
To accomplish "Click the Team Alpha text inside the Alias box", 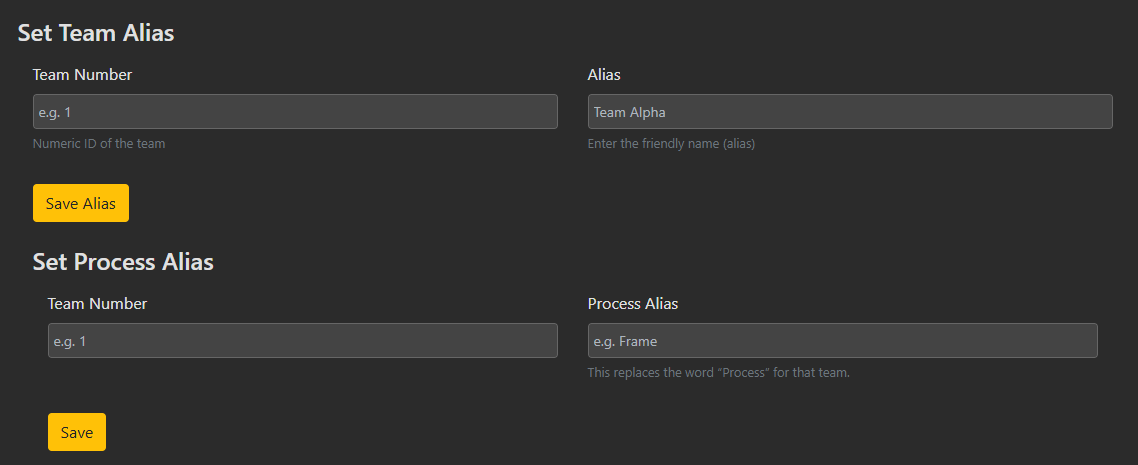I will pos(629,112).
